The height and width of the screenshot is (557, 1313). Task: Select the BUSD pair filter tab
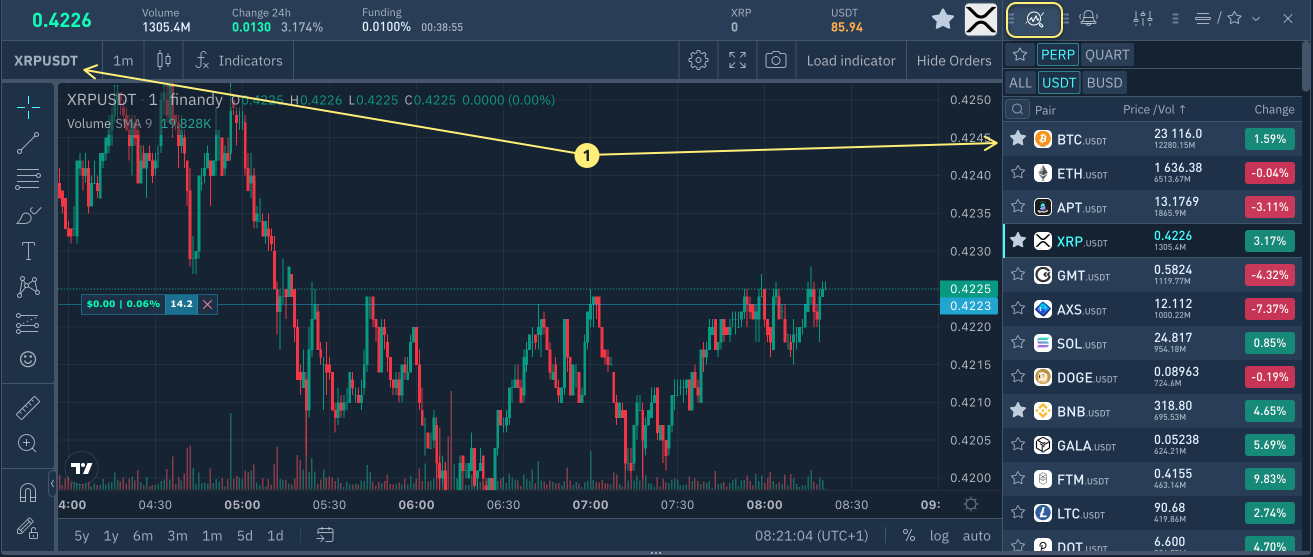point(1104,82)
